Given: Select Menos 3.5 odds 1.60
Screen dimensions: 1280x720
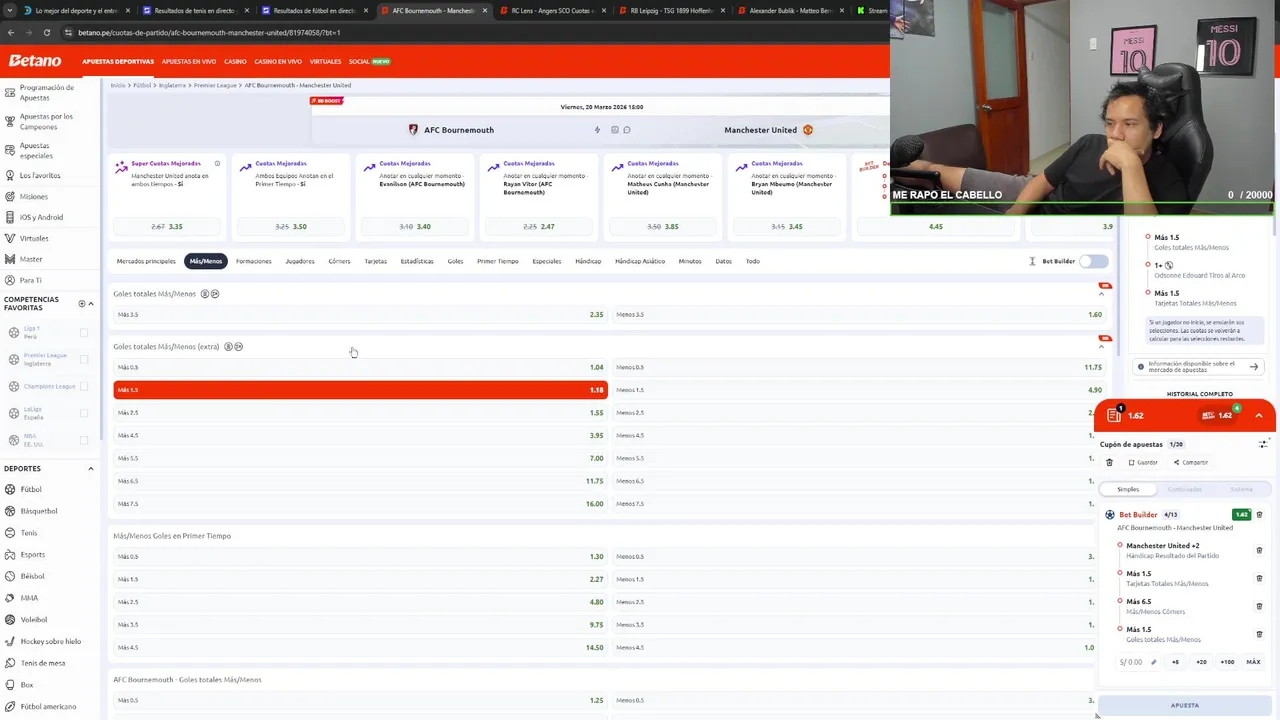Looking at the screenshot, I should [x=860, y=314].
